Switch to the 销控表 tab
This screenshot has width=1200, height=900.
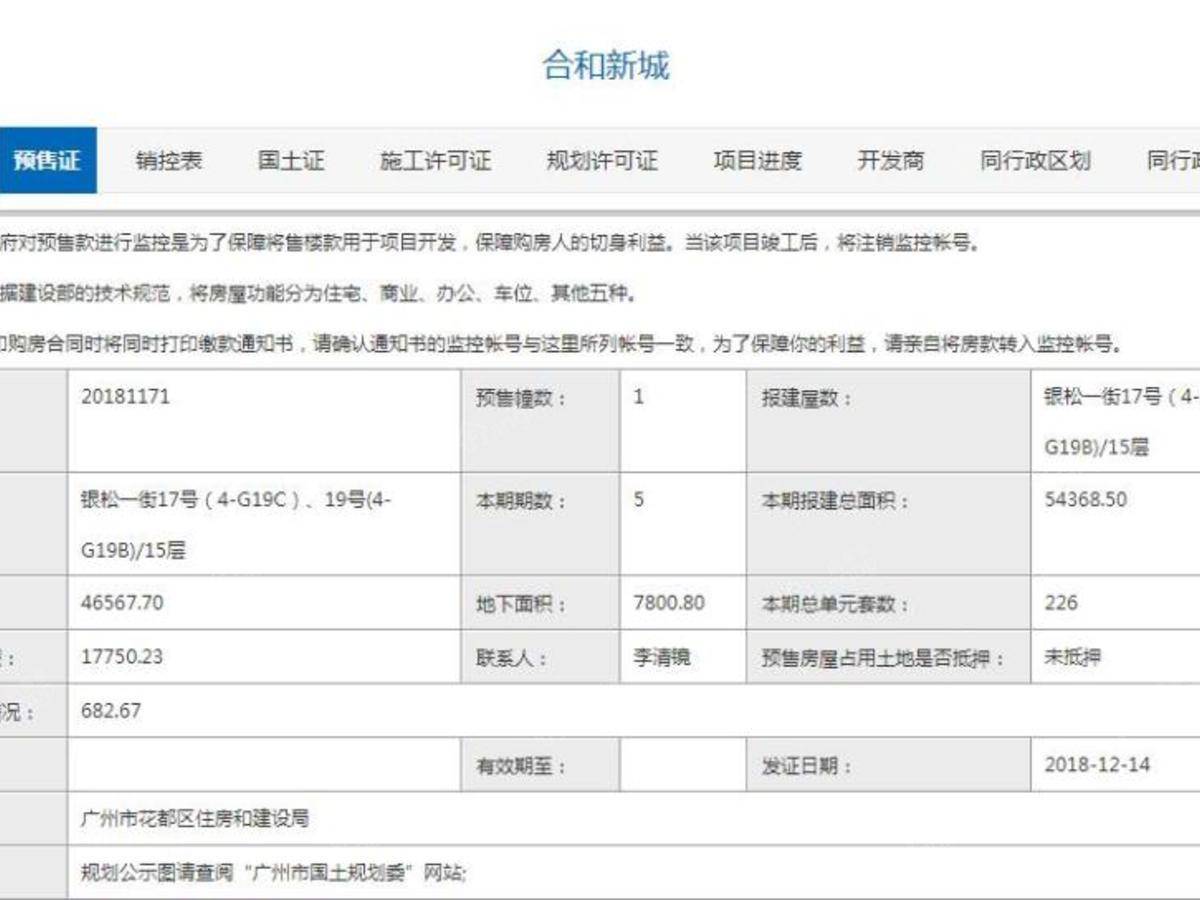[x=169, y=160]
